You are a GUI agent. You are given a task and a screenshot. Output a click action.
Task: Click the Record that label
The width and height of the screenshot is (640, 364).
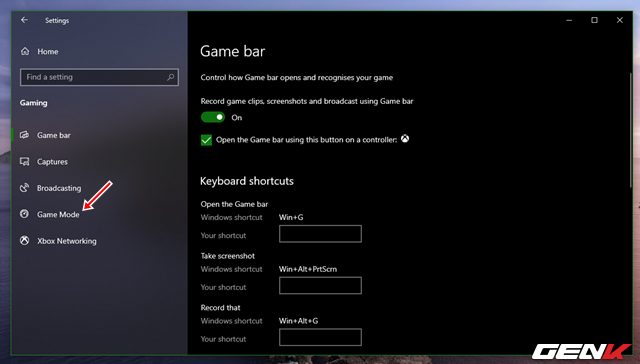(x=220, y=308)
